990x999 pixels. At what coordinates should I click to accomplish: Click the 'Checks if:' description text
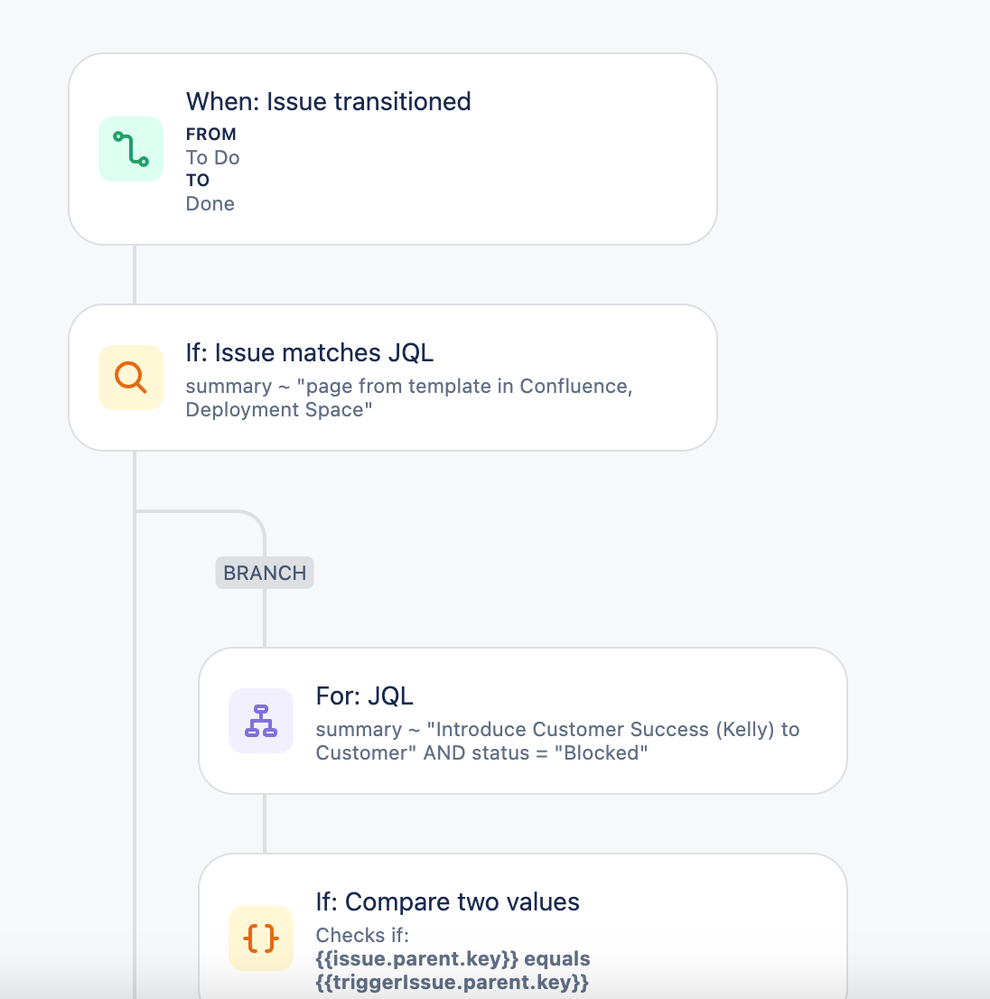[x=362, y=935]
